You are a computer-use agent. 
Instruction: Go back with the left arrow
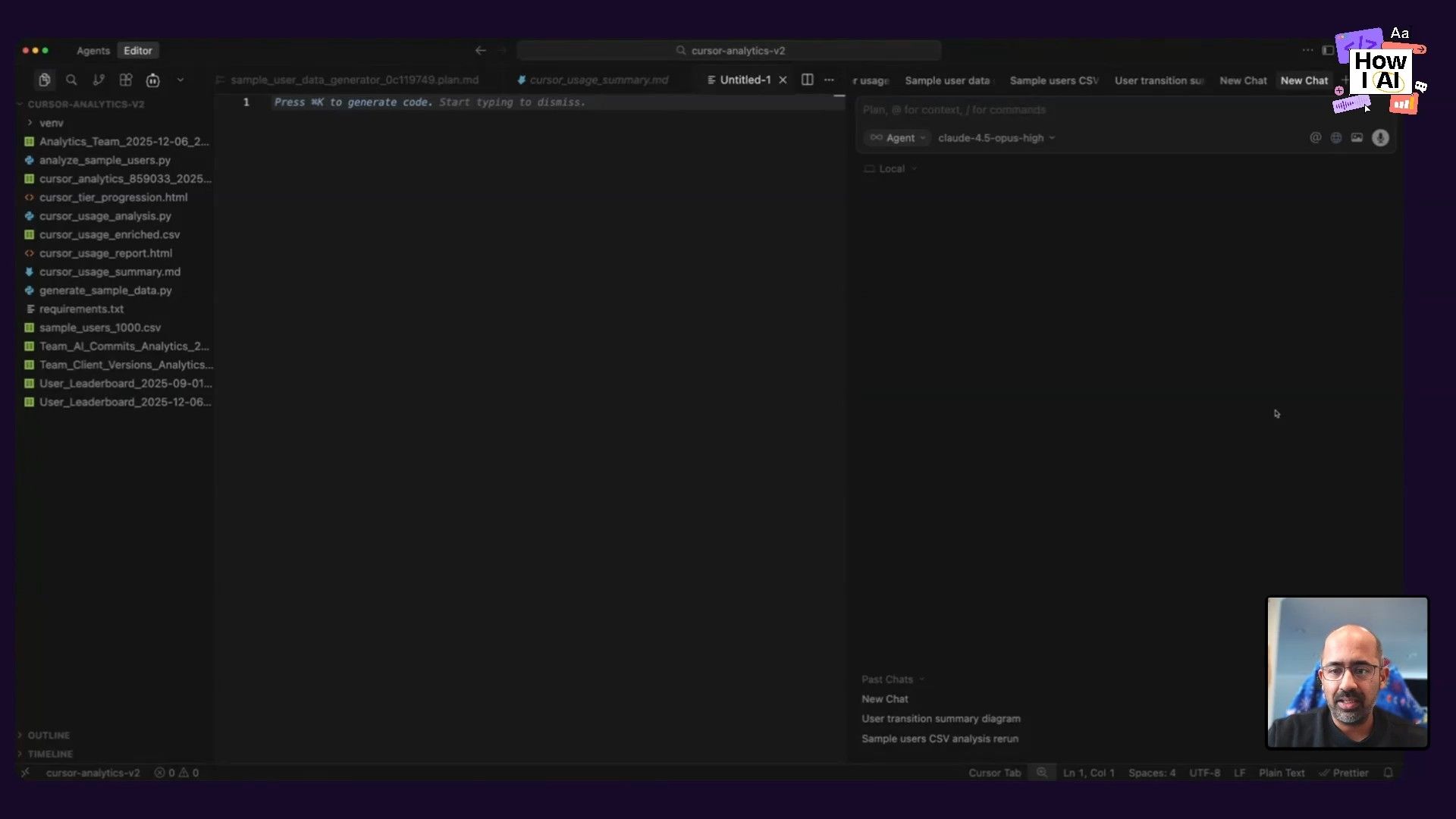pos(481,51)
